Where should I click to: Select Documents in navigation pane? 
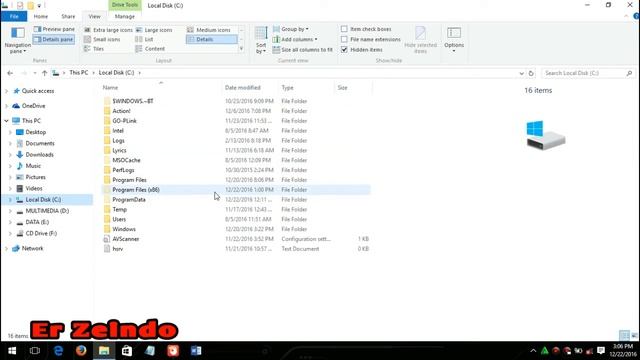pos(40,144)
